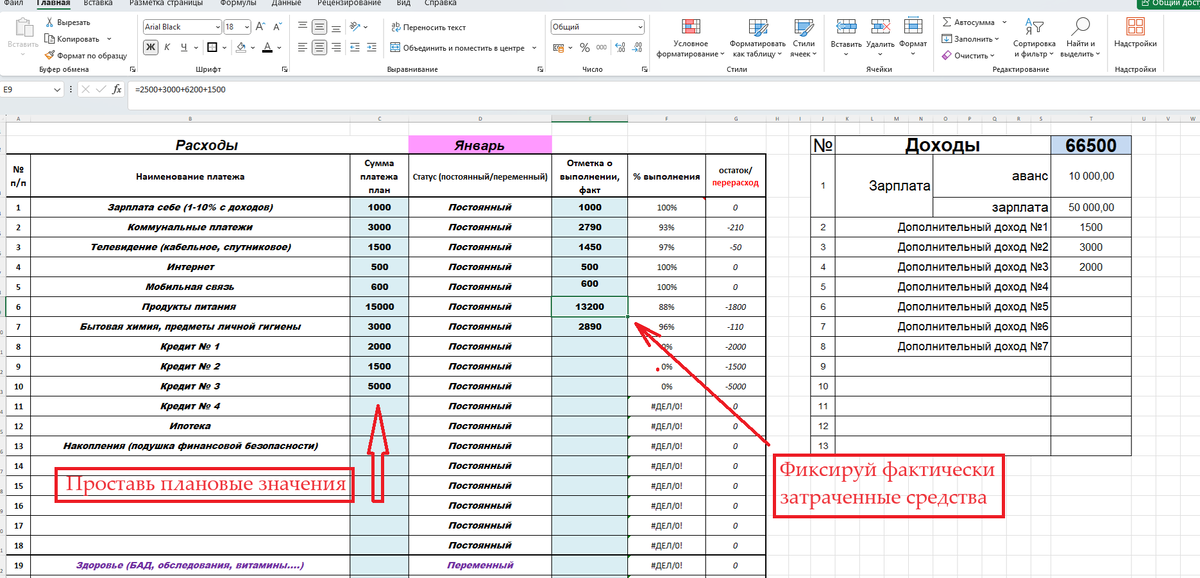Switch to the Вставка ribbon tab
This screenshot has height=578, width=1200.
(x=98, y=4)
